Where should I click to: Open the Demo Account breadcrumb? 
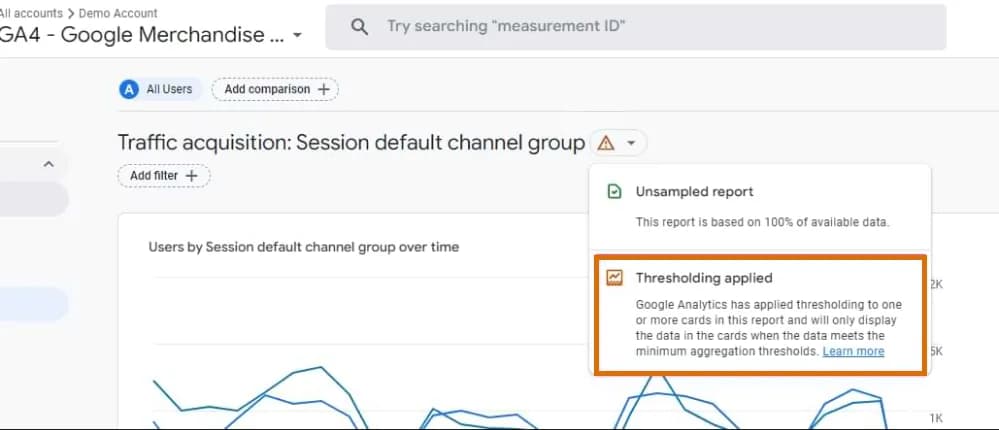click(118, 13)
